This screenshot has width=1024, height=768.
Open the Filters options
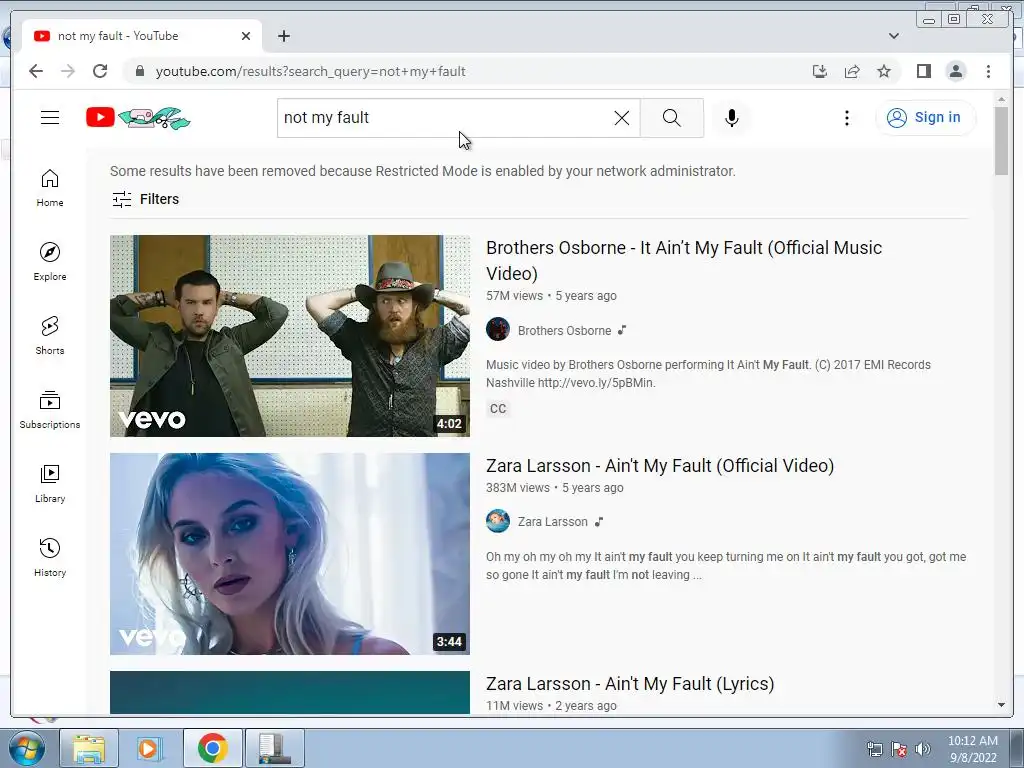[145, 199]
